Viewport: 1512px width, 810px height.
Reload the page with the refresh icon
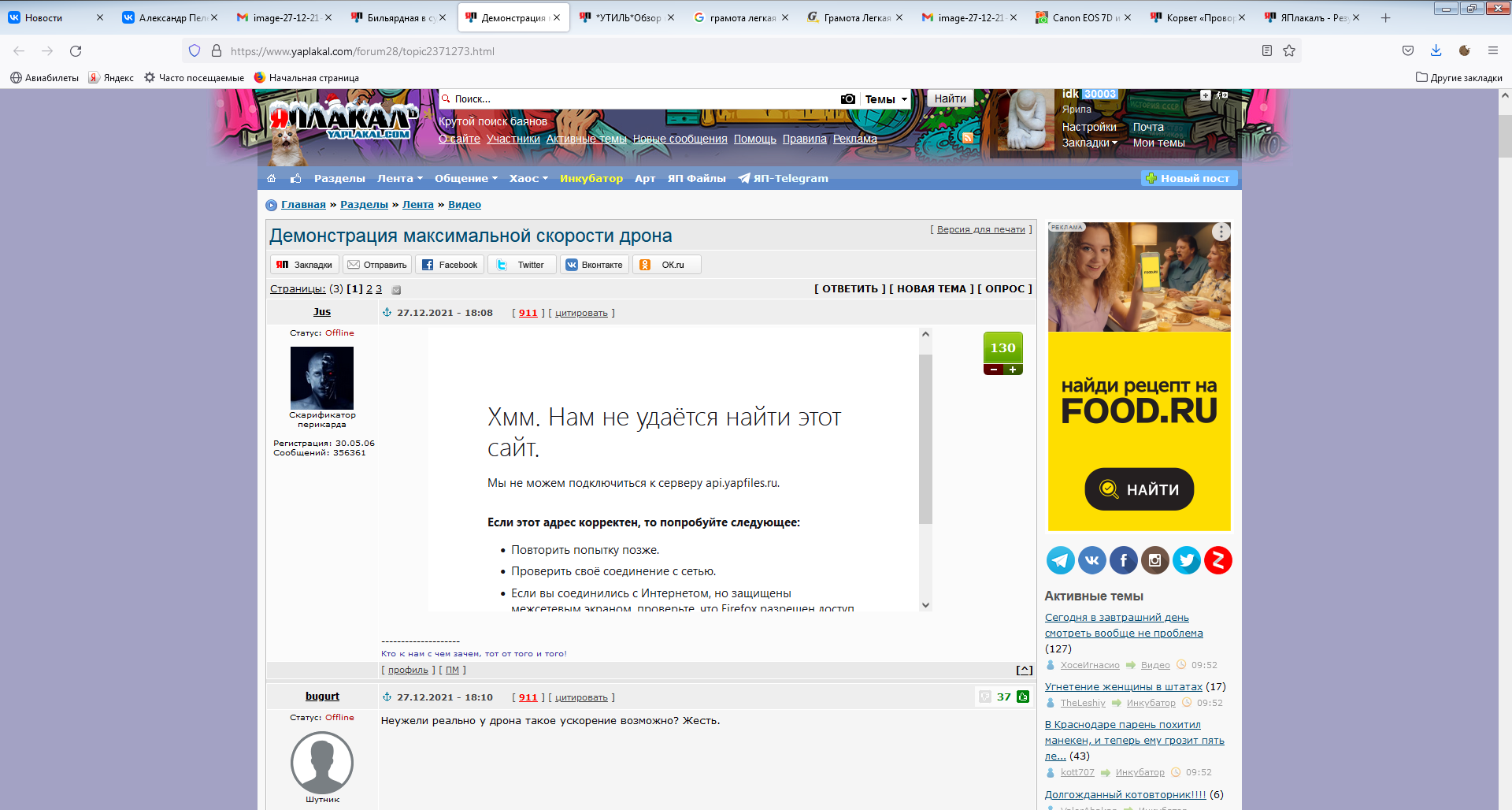76,51
